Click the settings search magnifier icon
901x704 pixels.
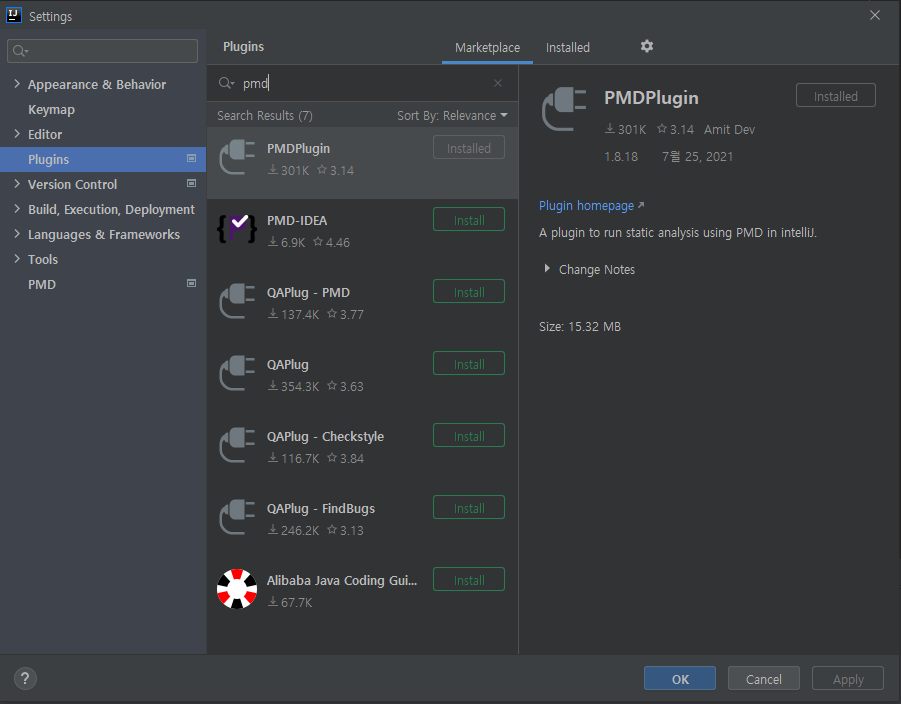[20, 51]
